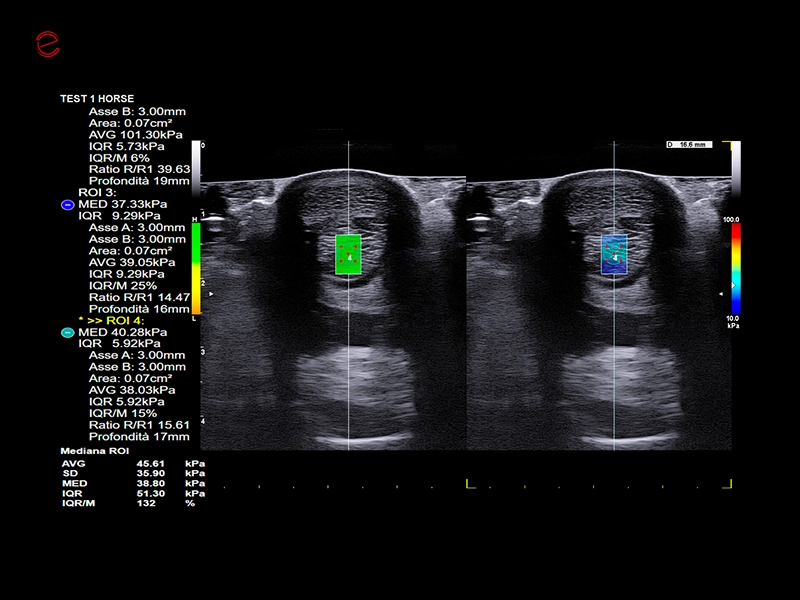Click the rainbow kPa color scale bar
The image size is (800, 600).
[735, 265]
